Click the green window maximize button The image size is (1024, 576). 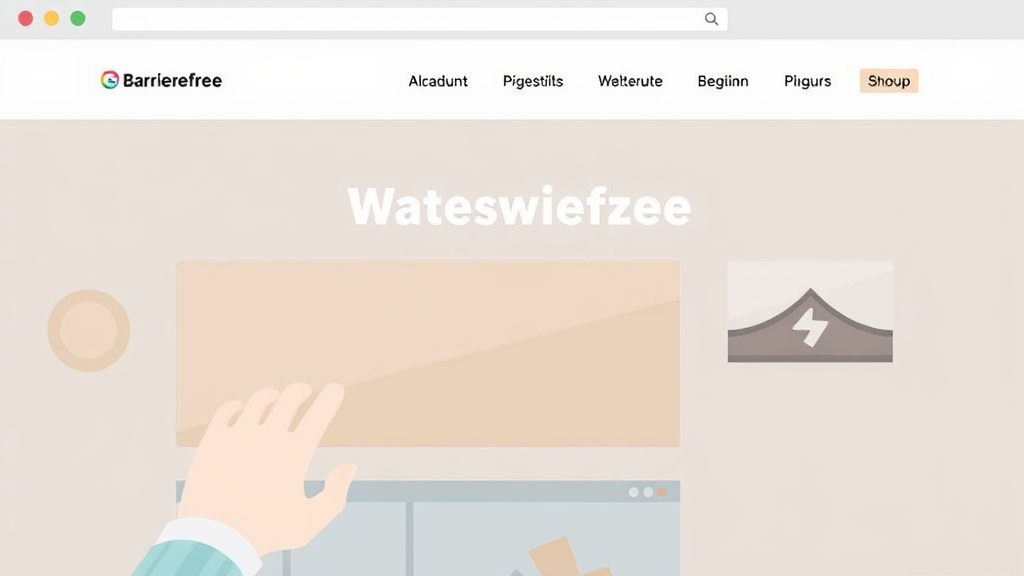pyautogui.click(x=78, y=18)
